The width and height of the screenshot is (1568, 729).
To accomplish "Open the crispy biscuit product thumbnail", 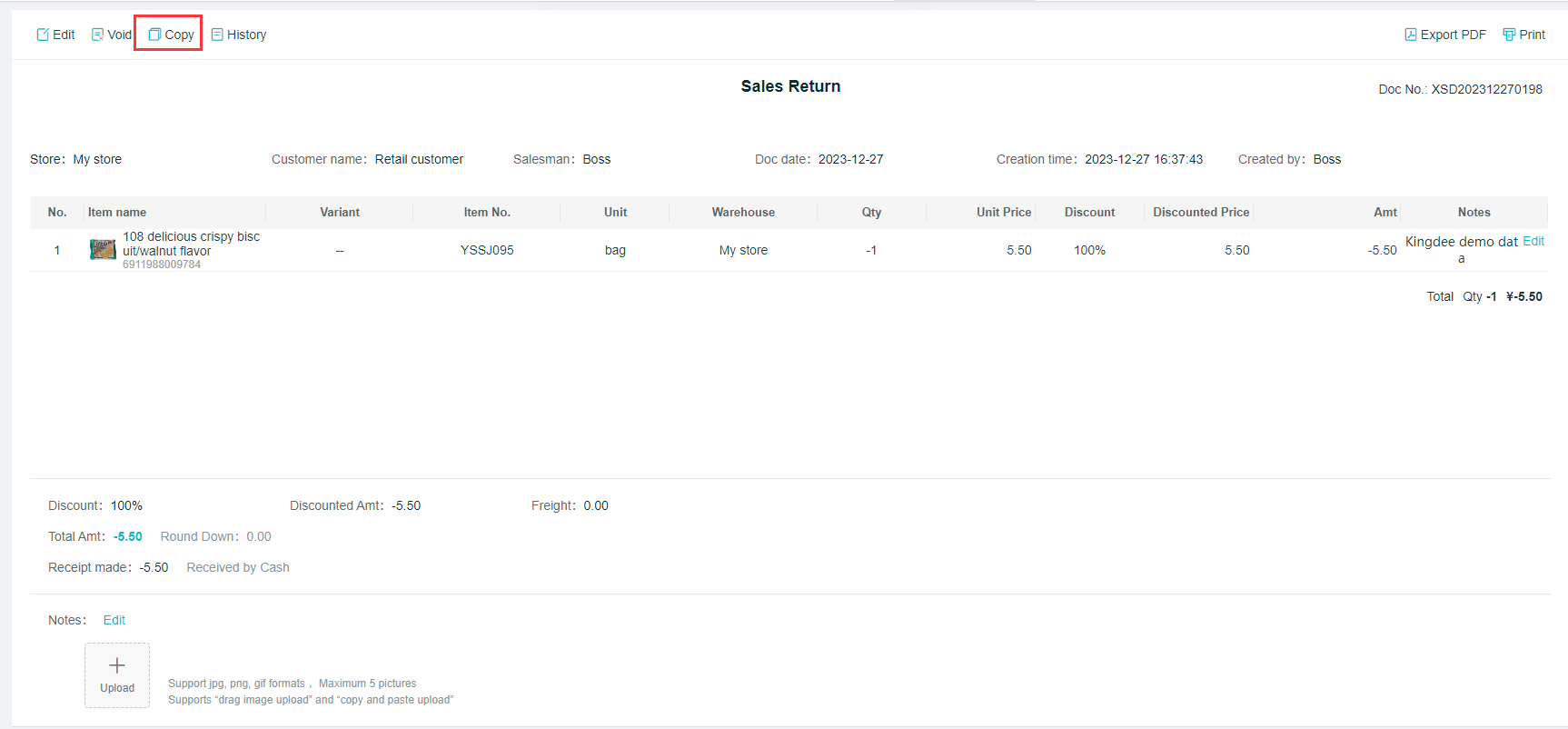I will pos(103,250).
